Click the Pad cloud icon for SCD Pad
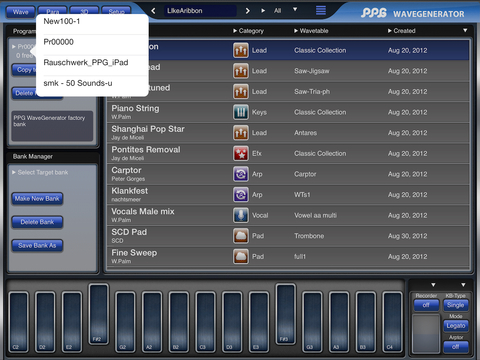The width and height of the screenshot is (480, 360). [241, 236]
